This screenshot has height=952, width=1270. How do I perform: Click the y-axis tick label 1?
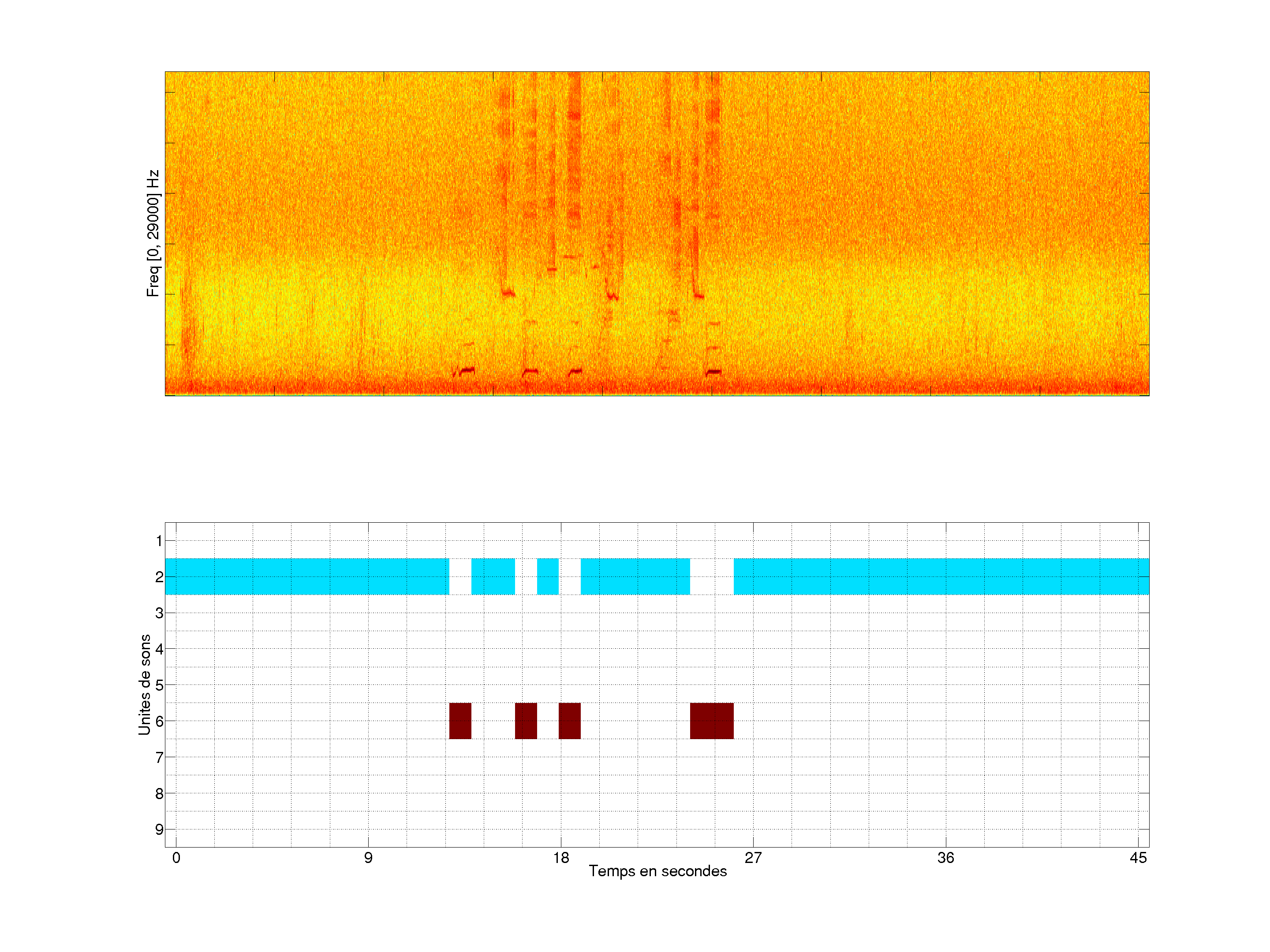[159, 540]
